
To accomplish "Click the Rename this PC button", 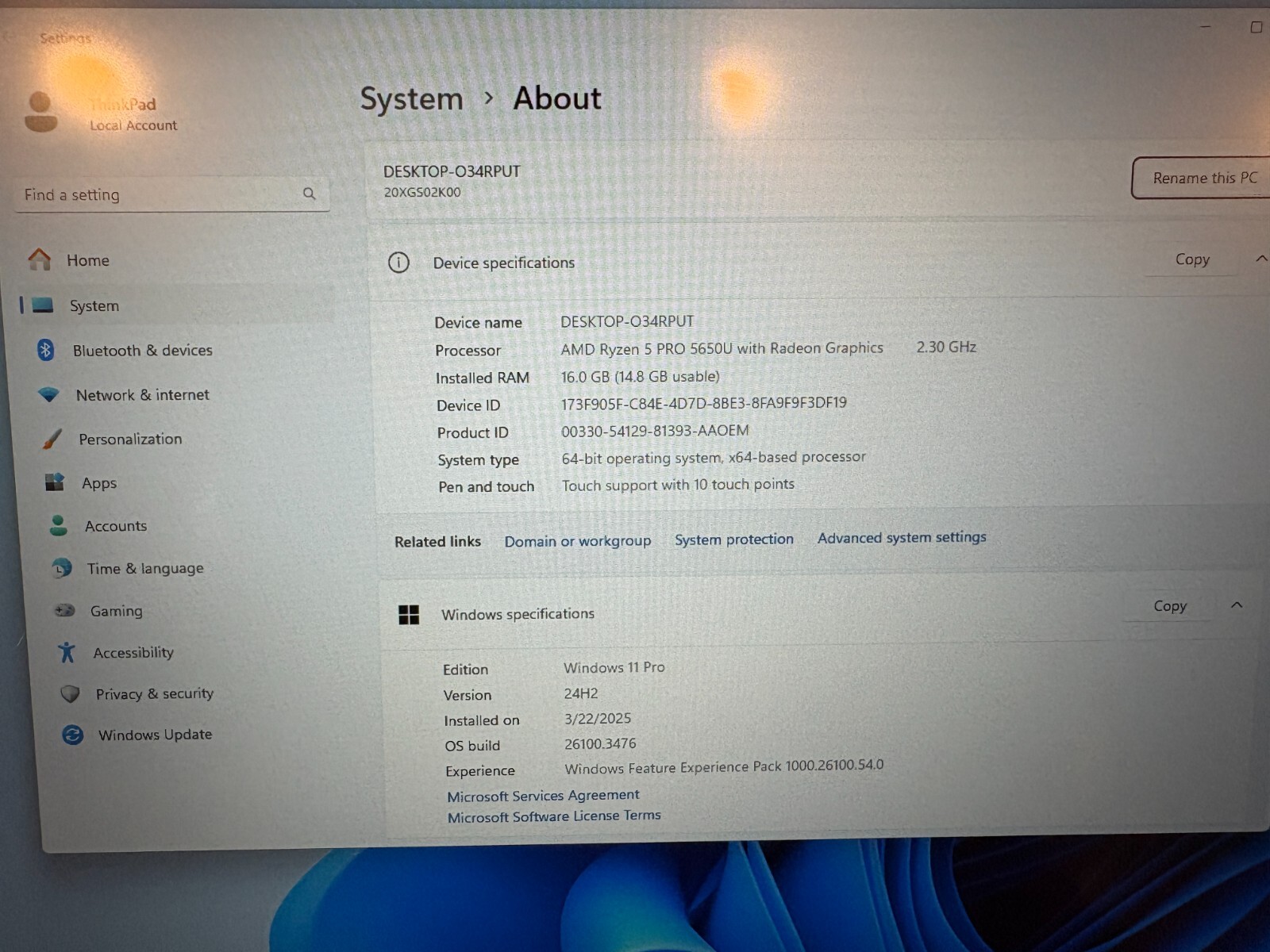I will tap(1203, 178).
